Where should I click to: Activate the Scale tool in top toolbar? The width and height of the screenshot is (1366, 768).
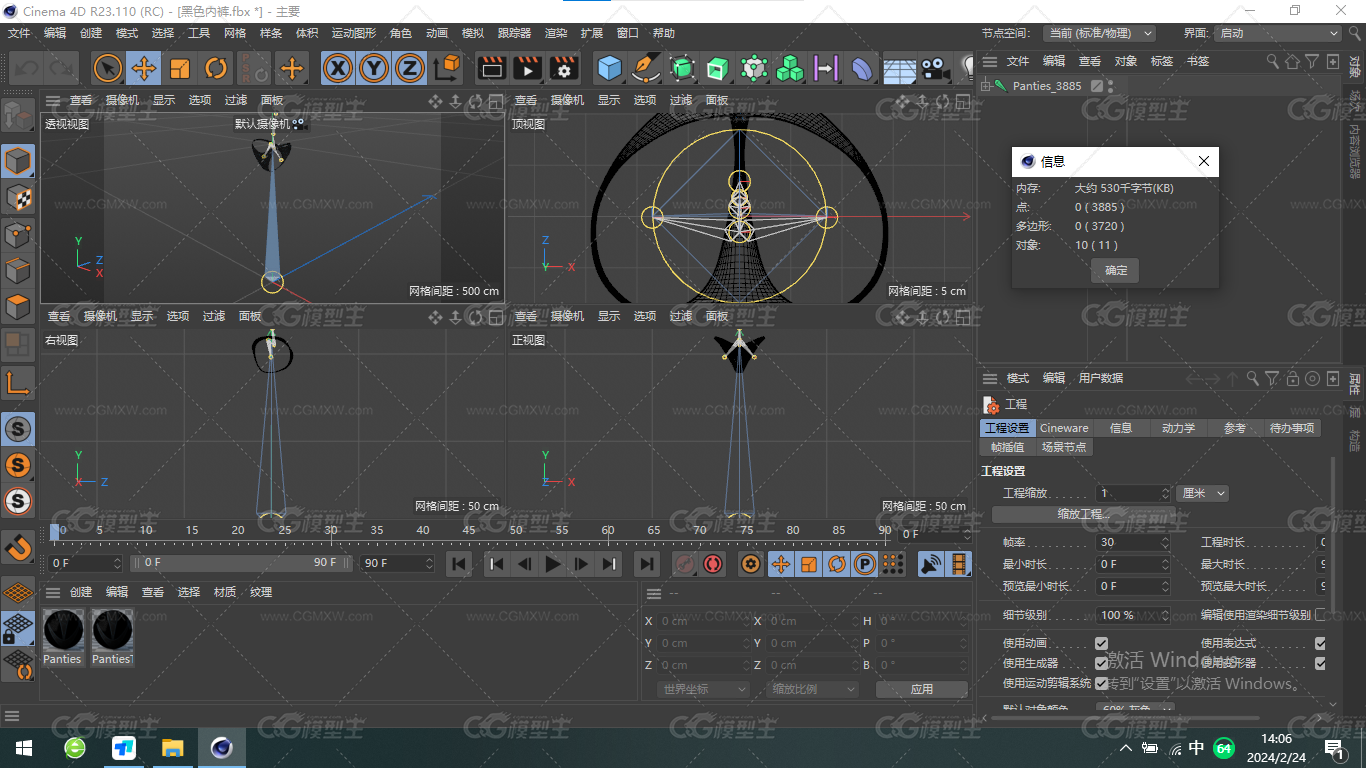(x=180, y=68)
